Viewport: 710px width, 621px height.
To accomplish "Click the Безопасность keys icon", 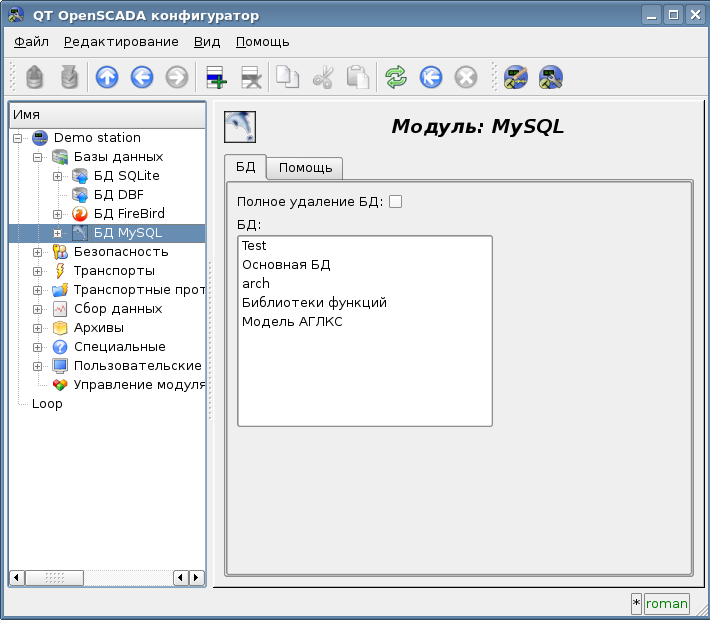I will (60, 252).
